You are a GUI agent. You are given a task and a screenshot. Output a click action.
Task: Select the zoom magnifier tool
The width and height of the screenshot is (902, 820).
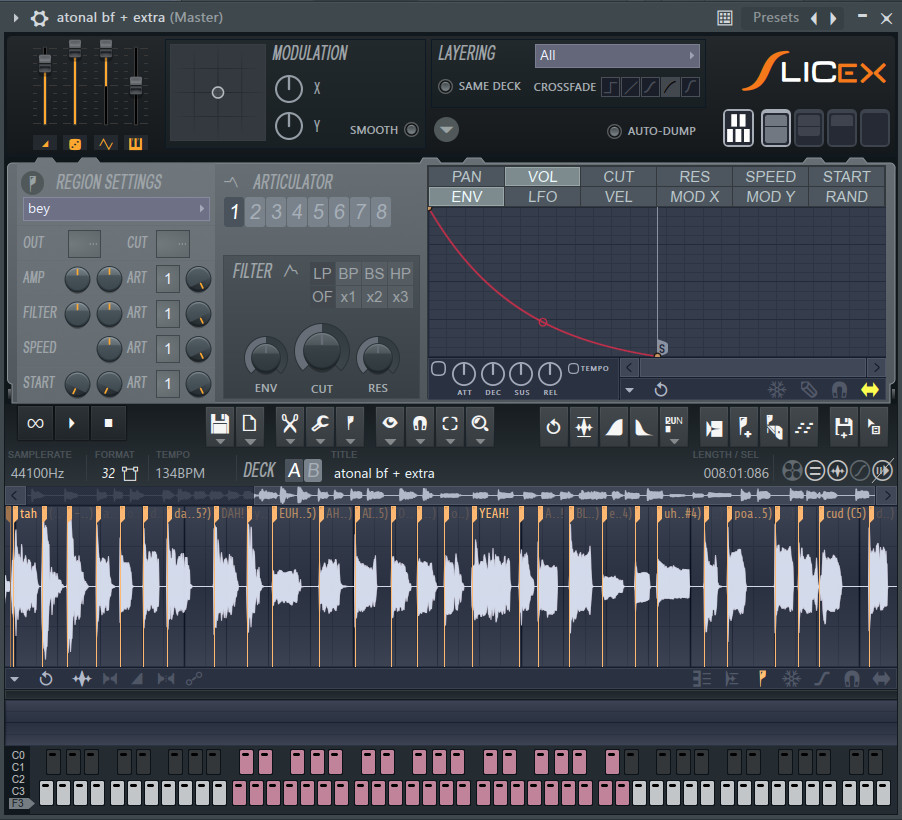(480, 425)
